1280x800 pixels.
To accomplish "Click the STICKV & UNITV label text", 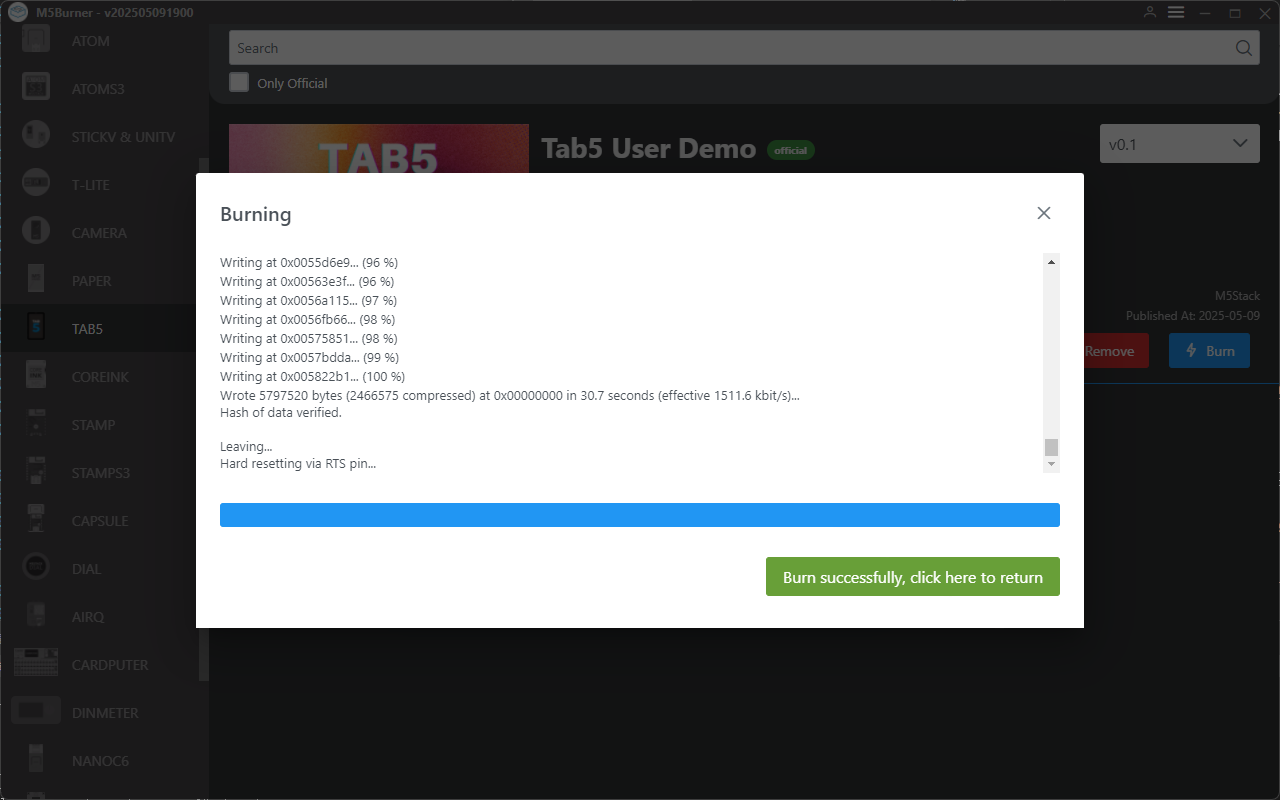I will pos(123,137).
